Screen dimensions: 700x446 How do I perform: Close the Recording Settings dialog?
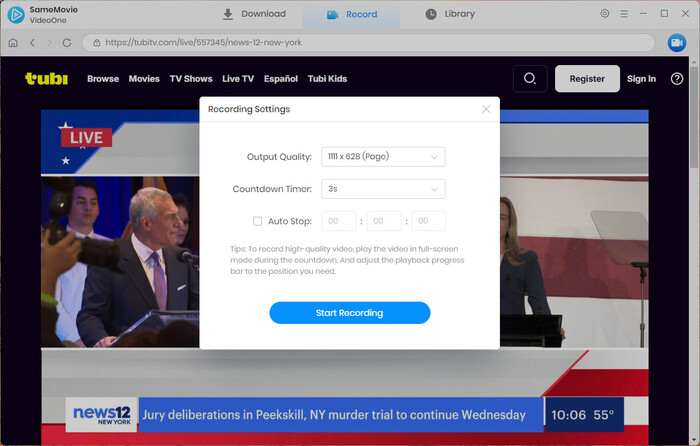coord(486,109)
